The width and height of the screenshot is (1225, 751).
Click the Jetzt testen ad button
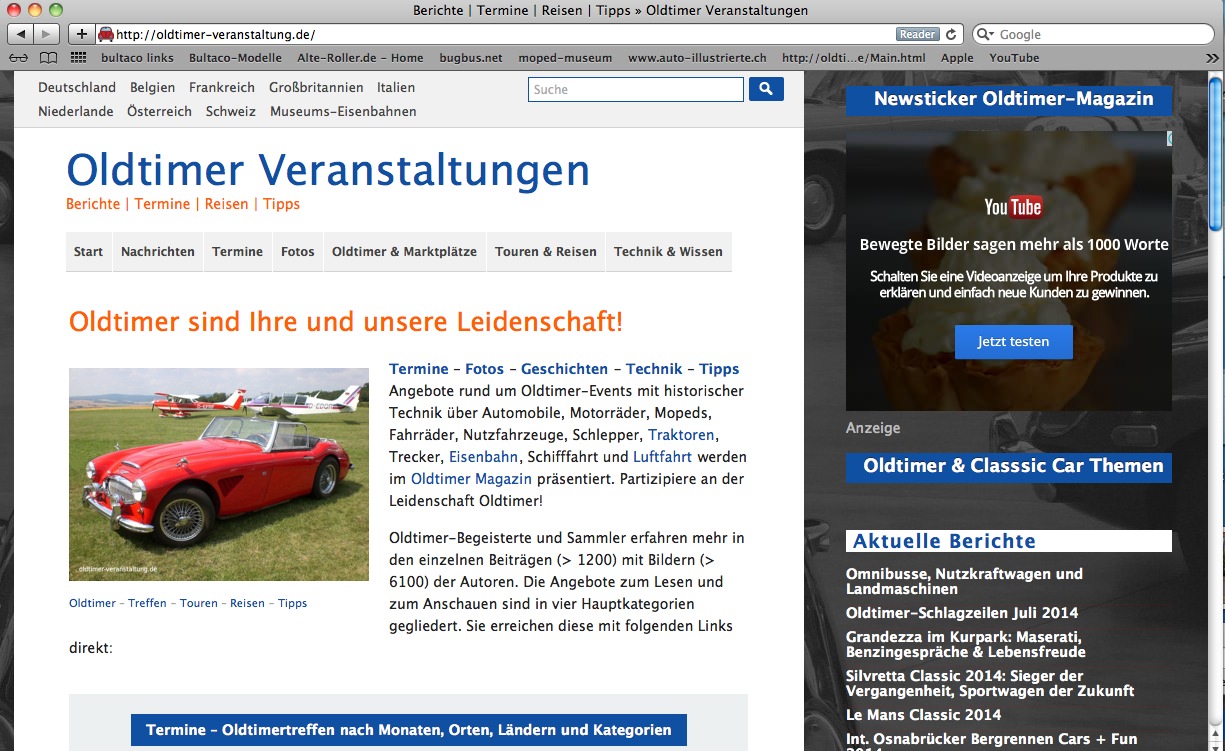[x=1013, y=342]
